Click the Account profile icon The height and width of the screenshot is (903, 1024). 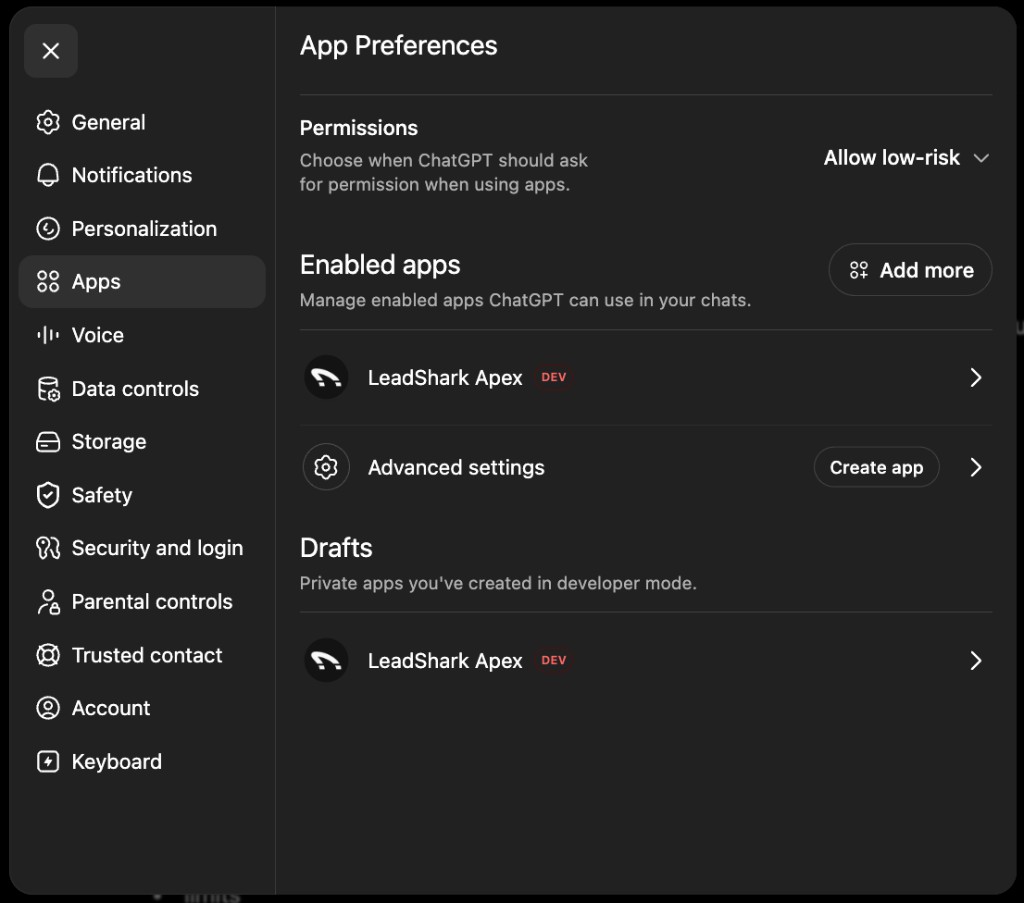click(x=48, y=708)
